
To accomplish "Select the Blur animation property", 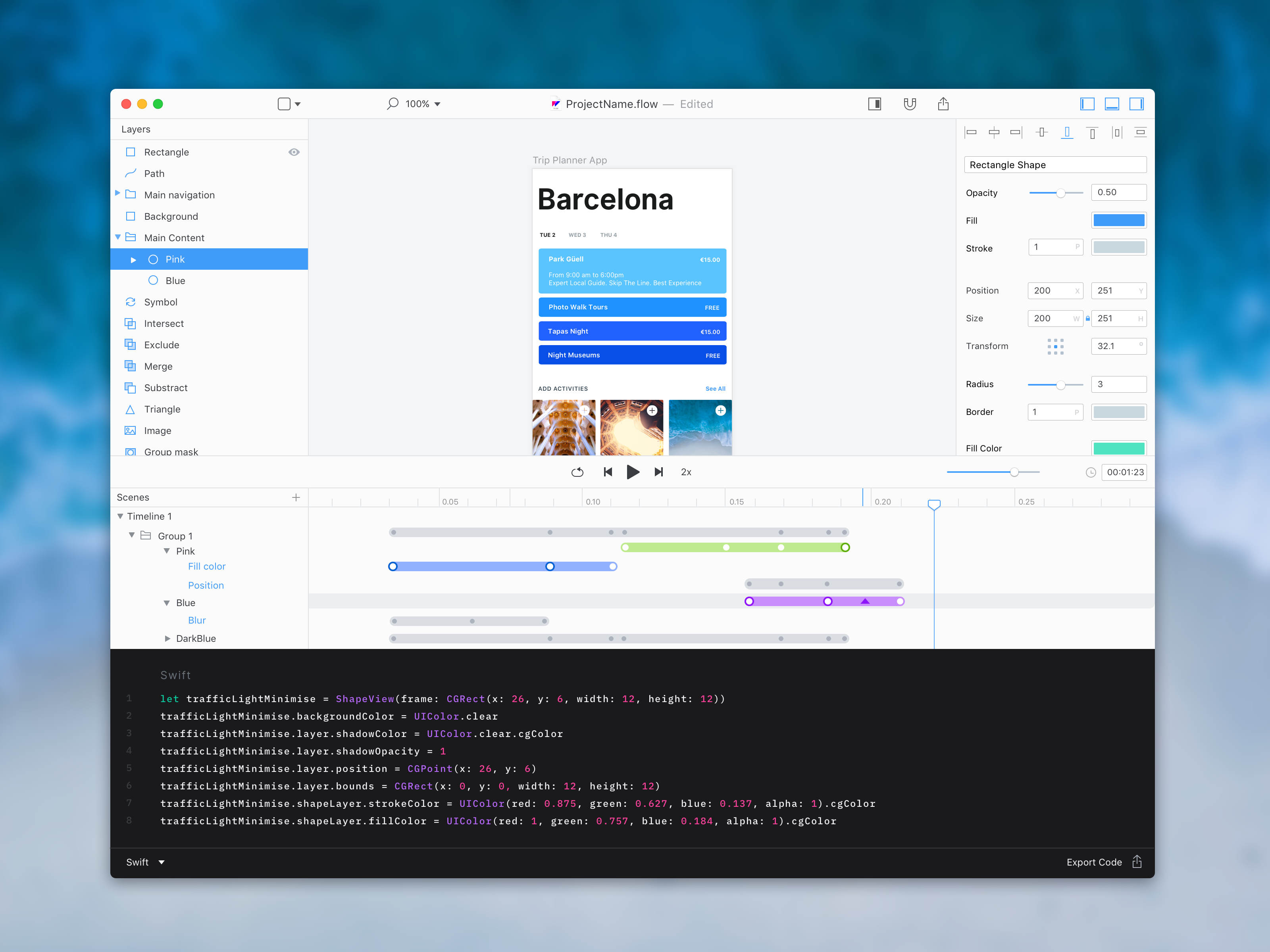I will point(196,620).
